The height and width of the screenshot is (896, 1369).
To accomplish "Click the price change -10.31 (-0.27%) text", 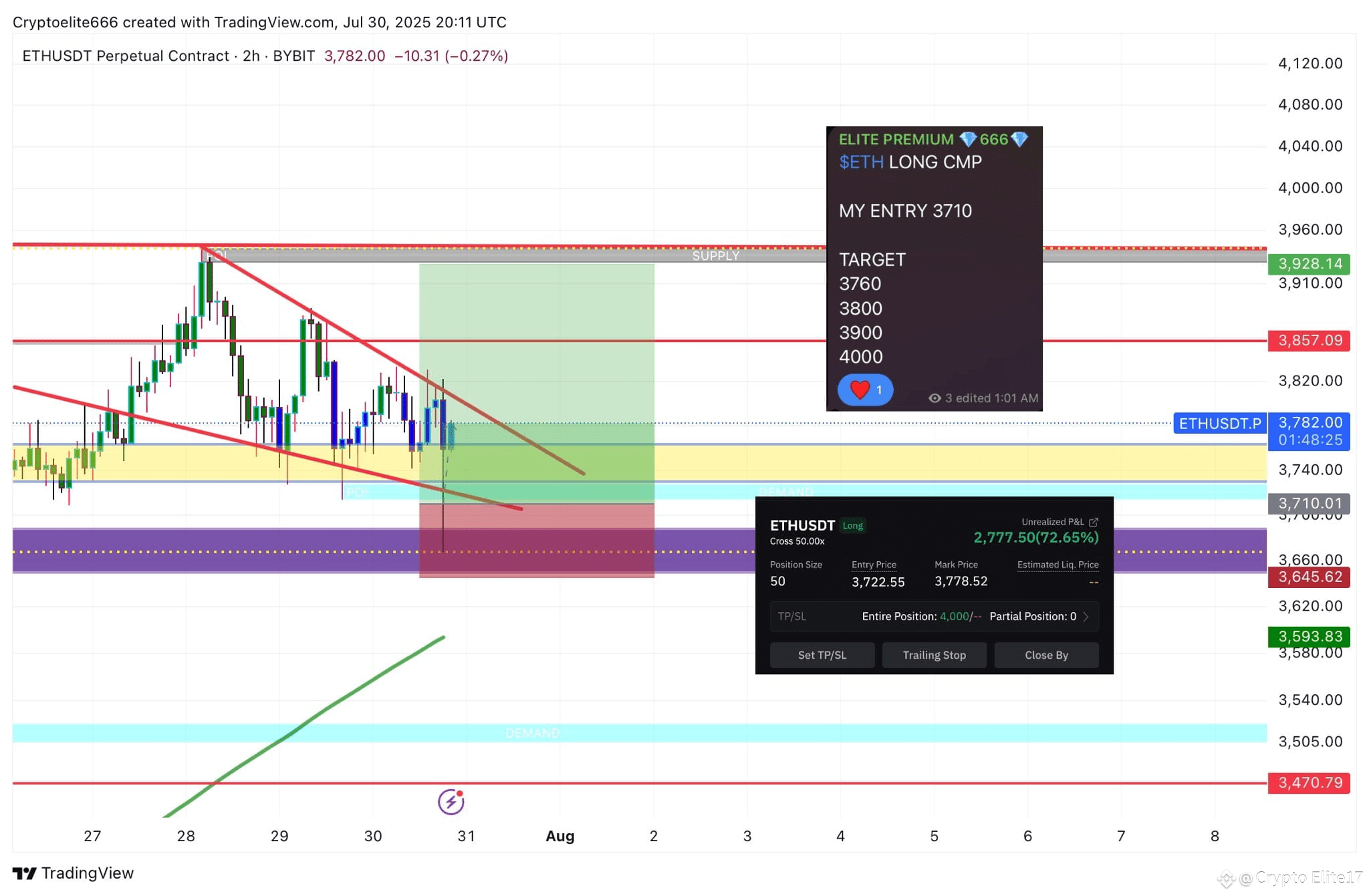I will click(451, 56).
